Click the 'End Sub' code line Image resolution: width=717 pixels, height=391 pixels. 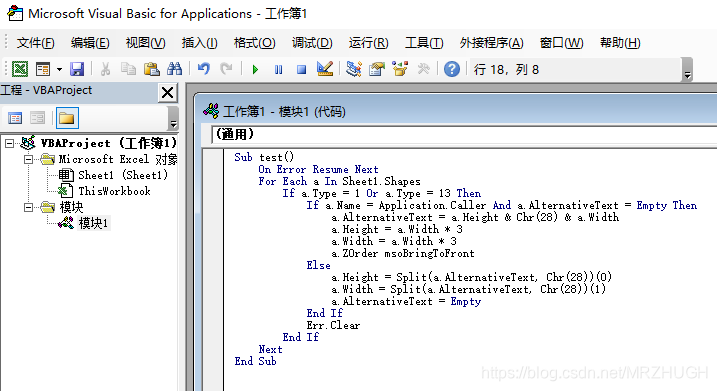[255, 361]
